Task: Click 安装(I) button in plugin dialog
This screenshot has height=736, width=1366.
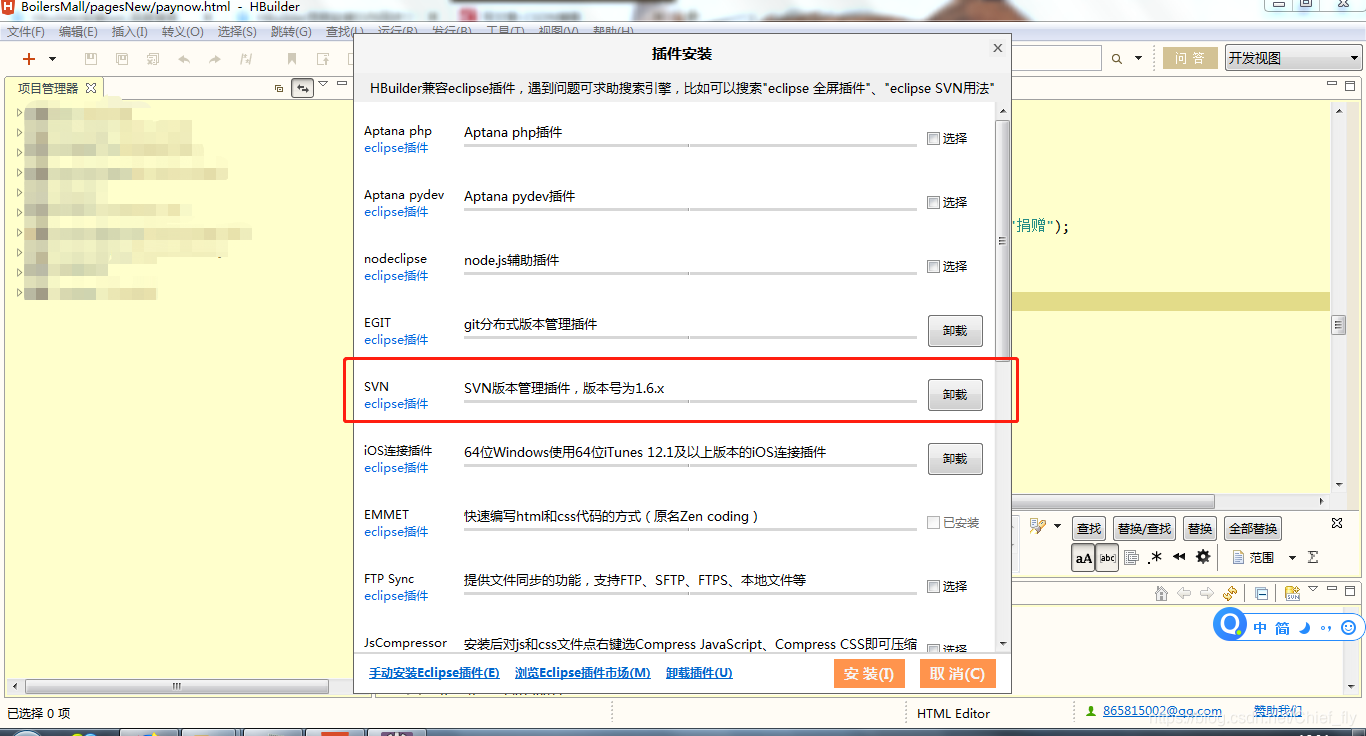Action: pyautogui.click(x=868, y=673)
